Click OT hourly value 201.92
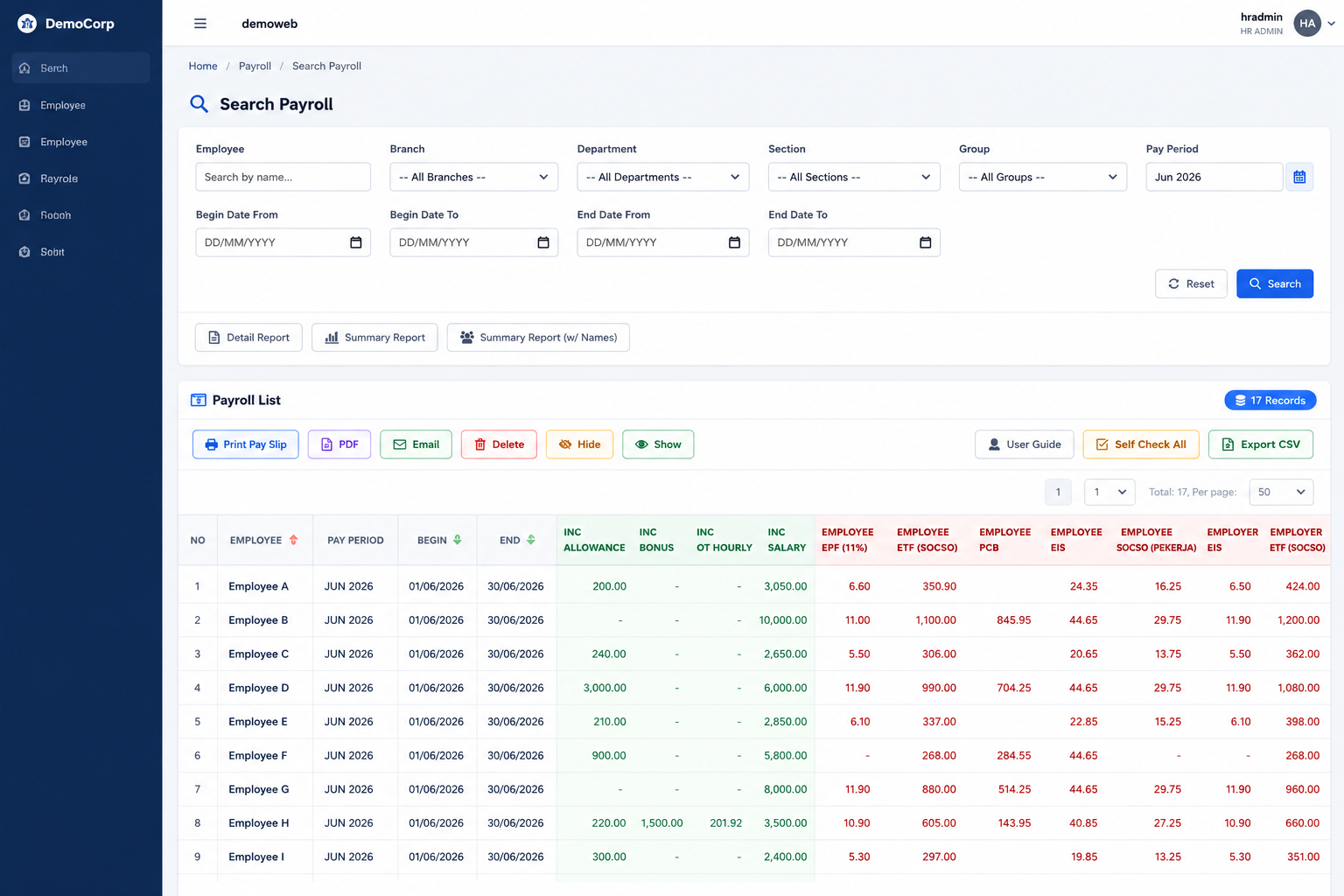The image size is (1344, 896). click(726, 823)
